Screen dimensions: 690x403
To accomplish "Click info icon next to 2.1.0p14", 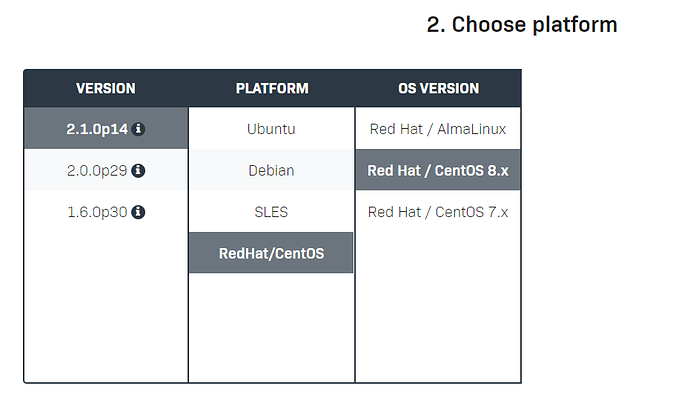I will pyautogui.click(x=139, y=129).
